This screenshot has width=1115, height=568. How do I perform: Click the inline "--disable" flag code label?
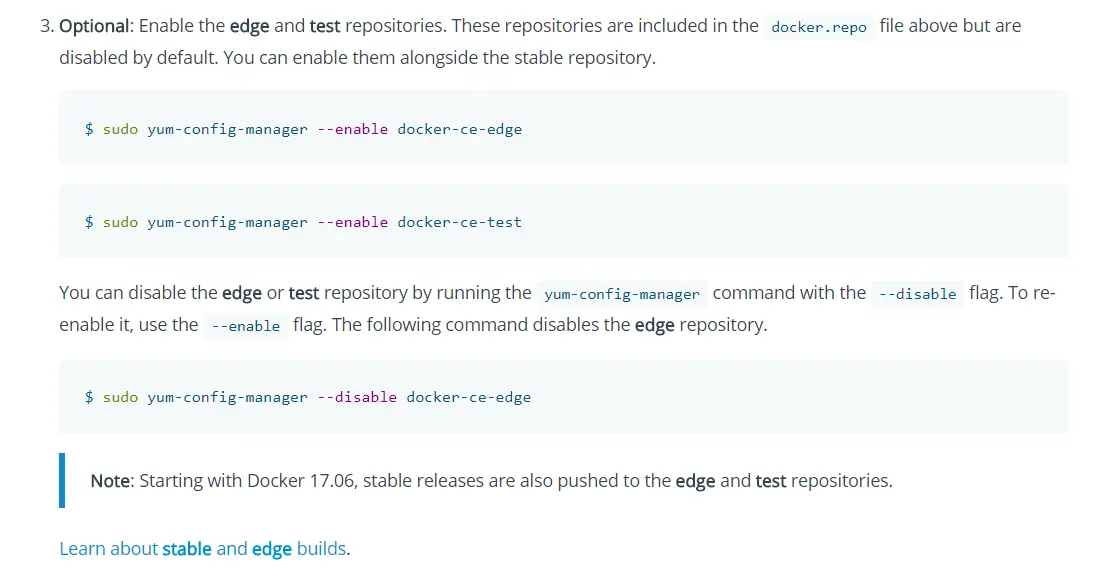(x=917, y=294)
